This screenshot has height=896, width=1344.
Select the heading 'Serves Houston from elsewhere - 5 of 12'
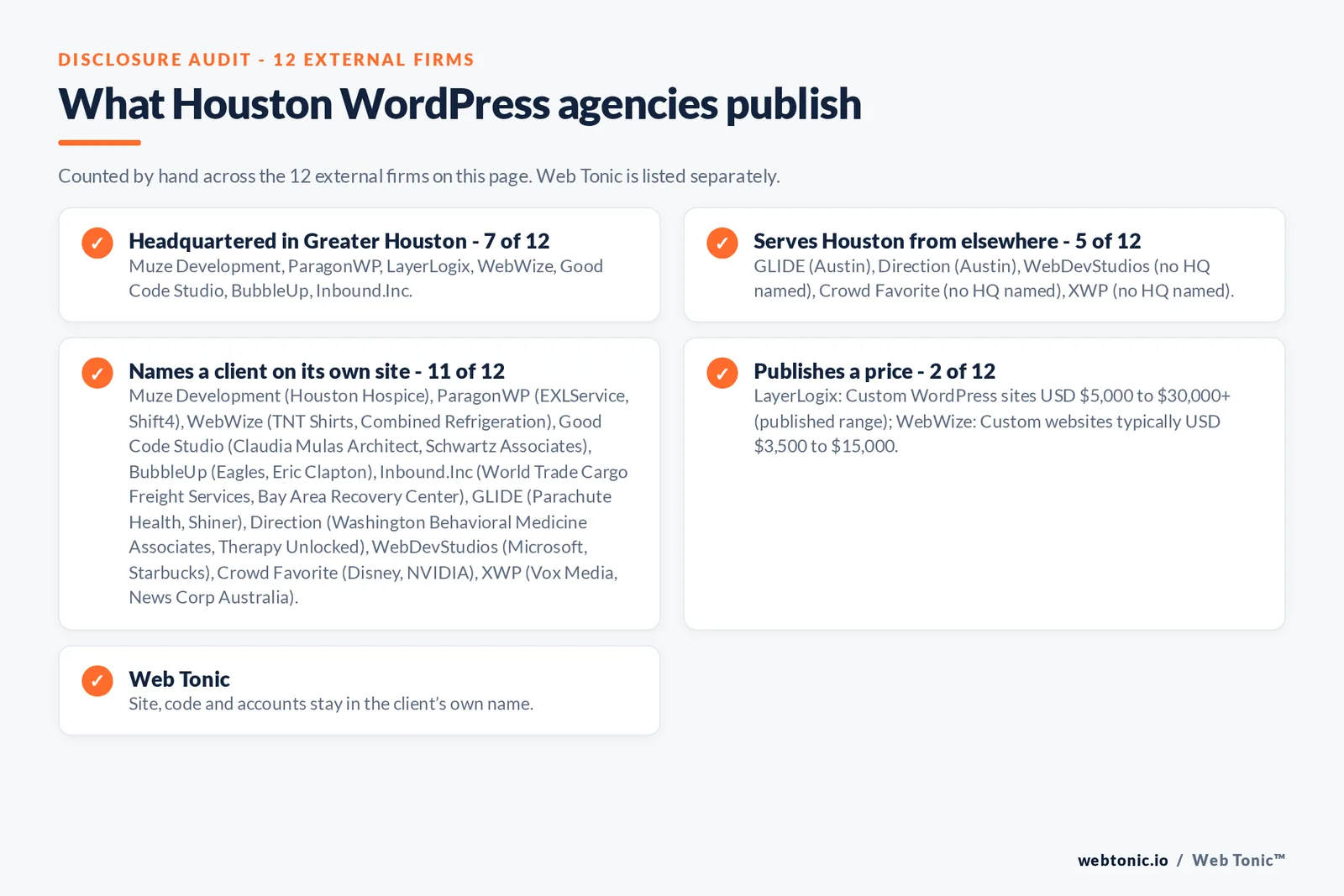947,241
